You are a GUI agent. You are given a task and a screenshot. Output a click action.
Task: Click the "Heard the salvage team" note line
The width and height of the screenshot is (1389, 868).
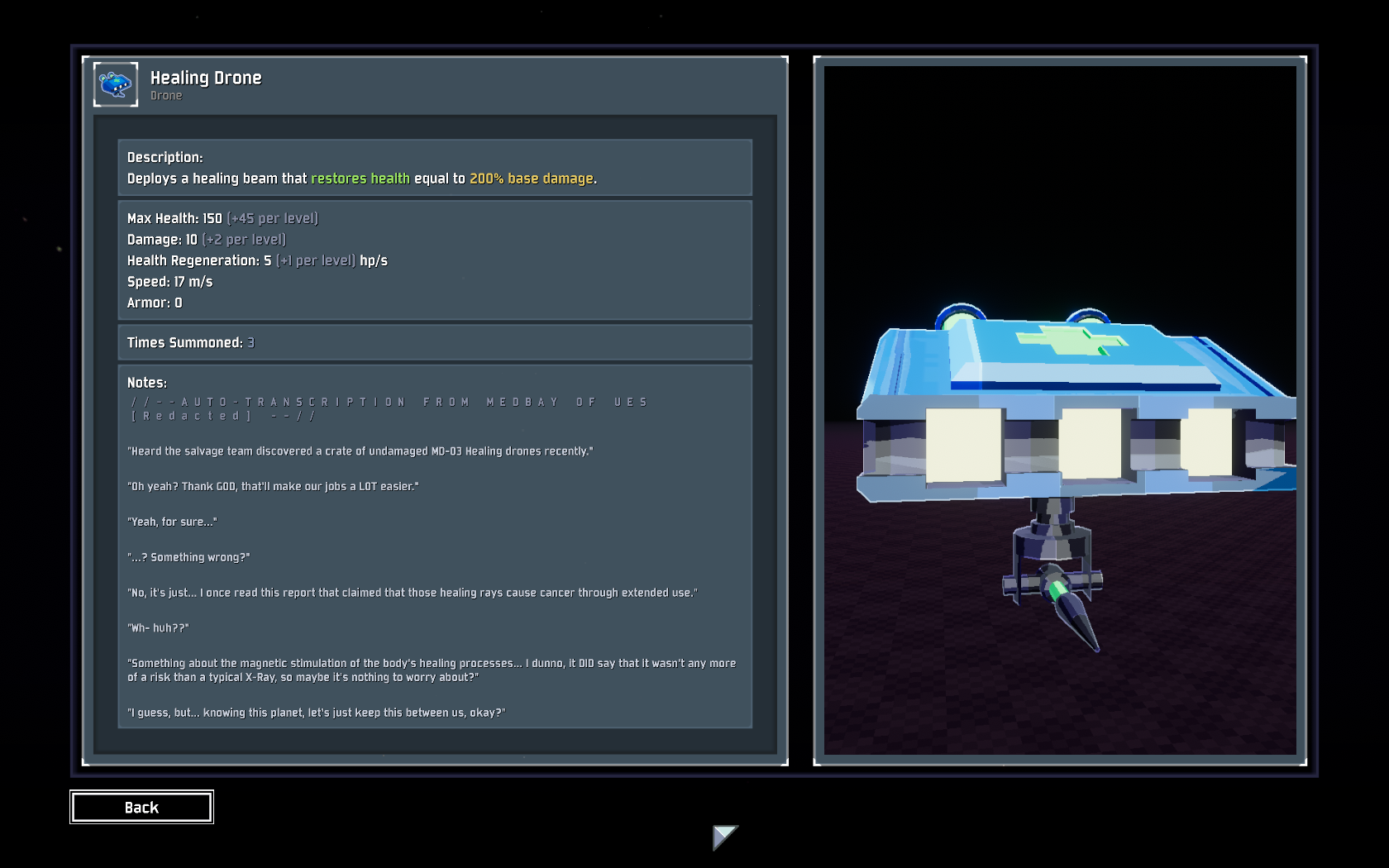point(360,451)
